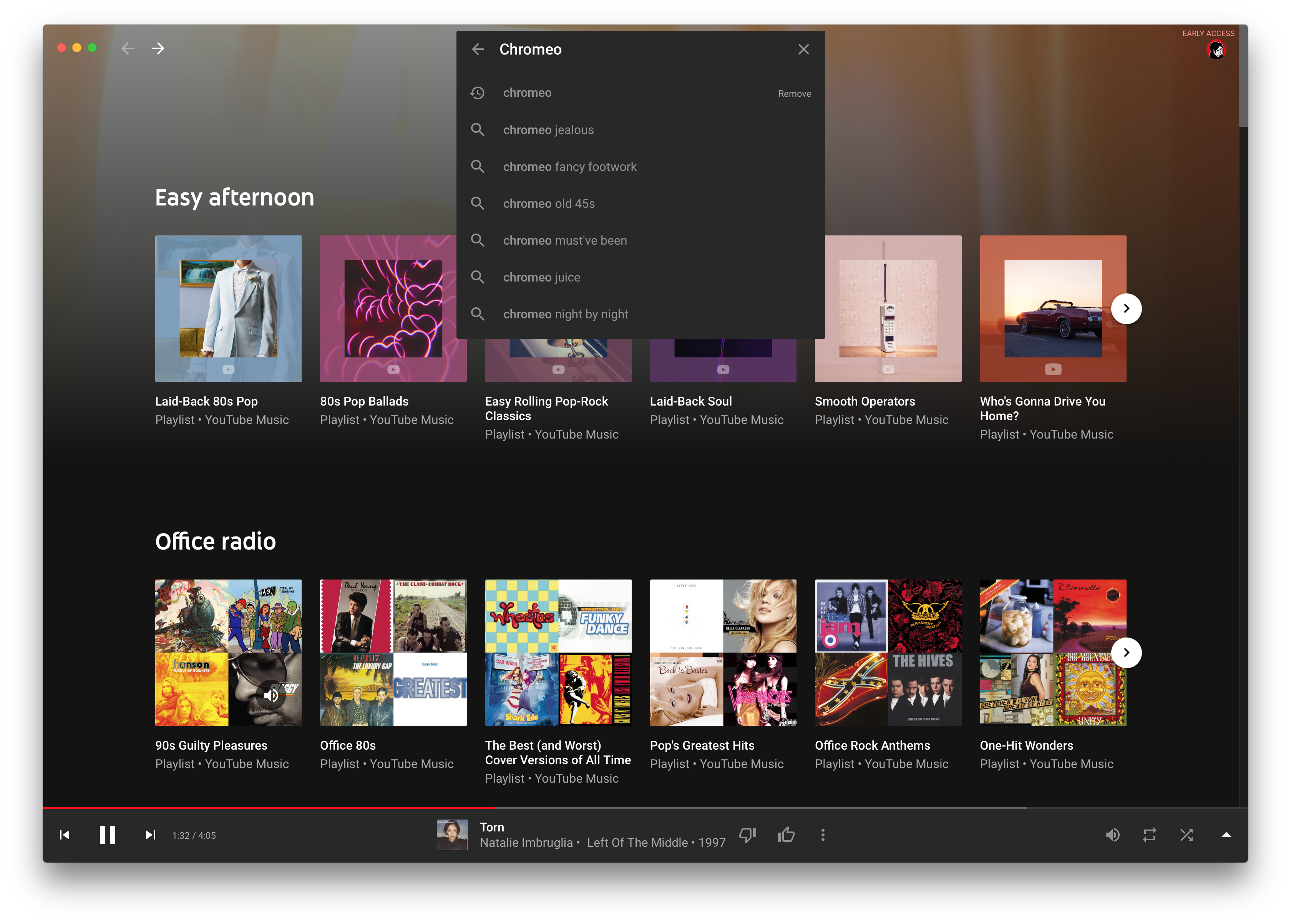Show more Office radio playlists
The height and width of the screenshot is (924, 1291).
pyautogui.click(x=1126, y=652)
